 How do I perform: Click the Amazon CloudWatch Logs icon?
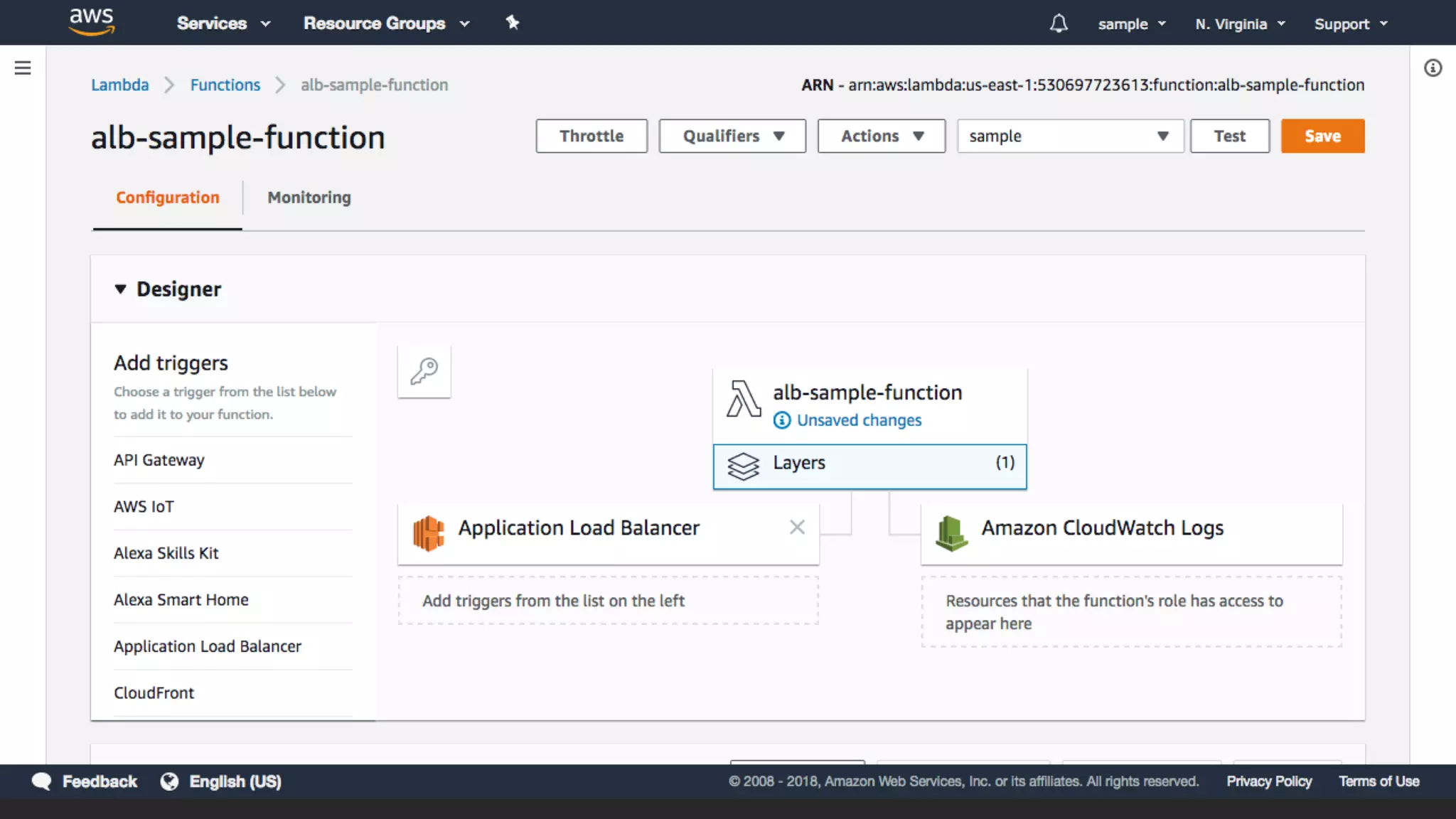tap(951, 533)
